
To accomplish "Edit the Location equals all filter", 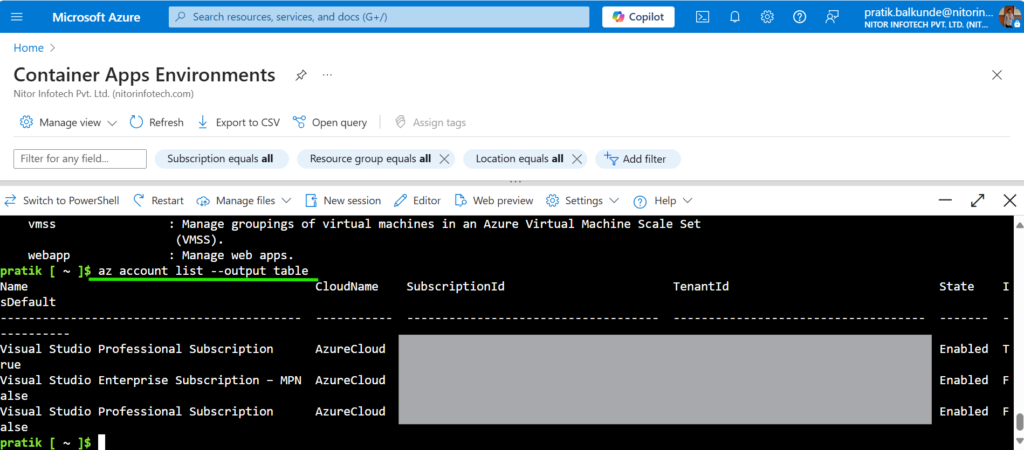I will pyautogui.click(x=519, y=159).
